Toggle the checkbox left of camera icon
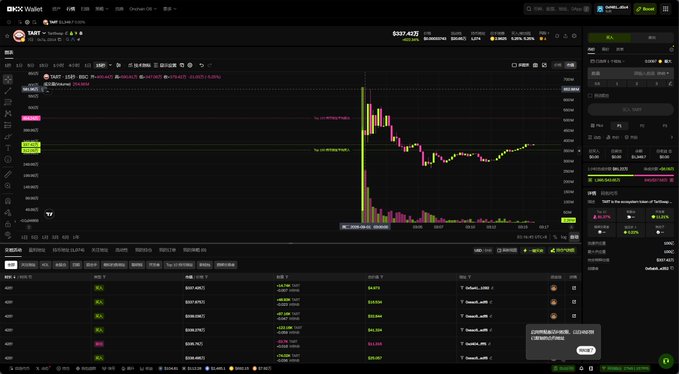Image resolution: width=679 pixels, height=374 pixels. pyautogui.click(x=514, y=65)
